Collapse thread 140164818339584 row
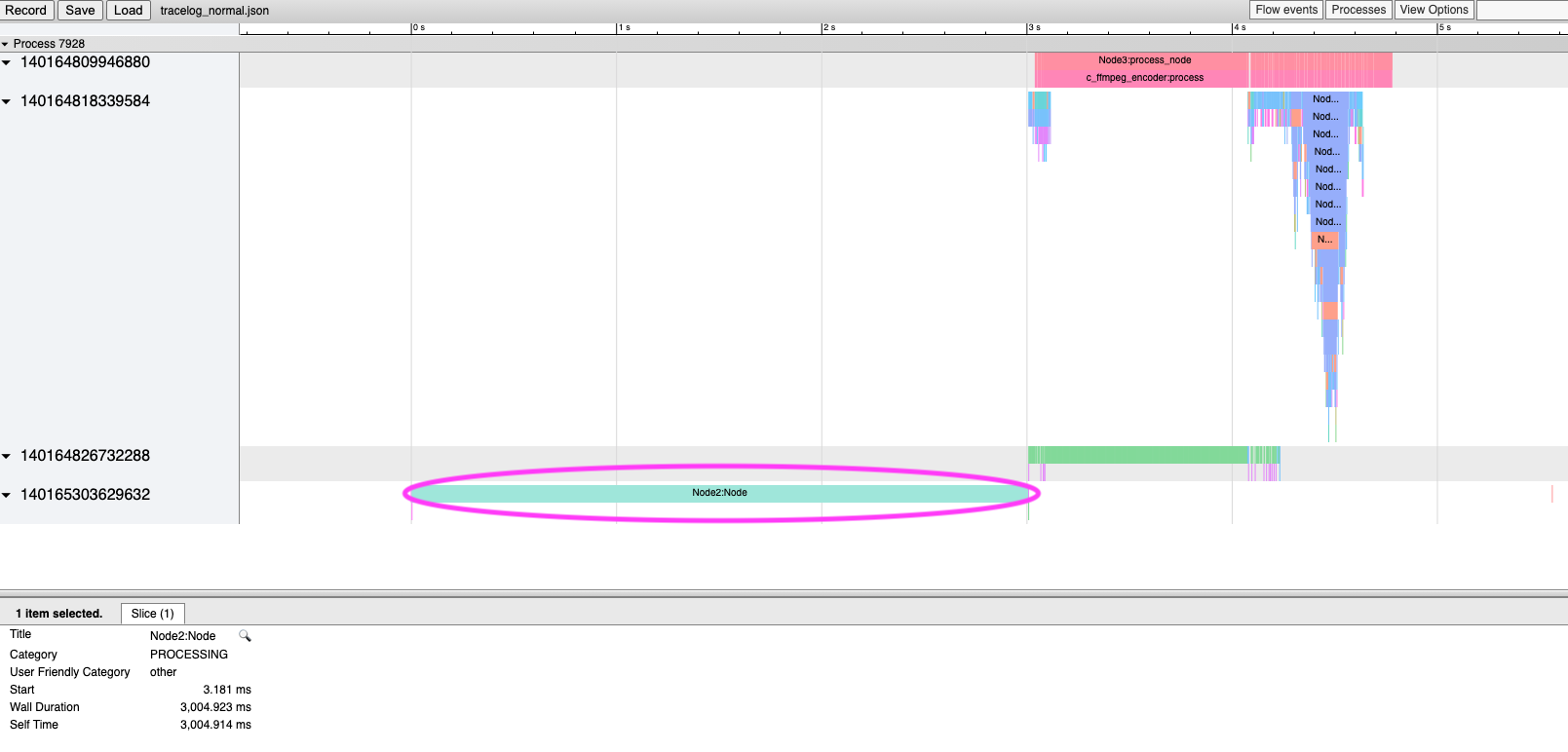The height and width of the screenshot is (752, 1568). [7, 101]
